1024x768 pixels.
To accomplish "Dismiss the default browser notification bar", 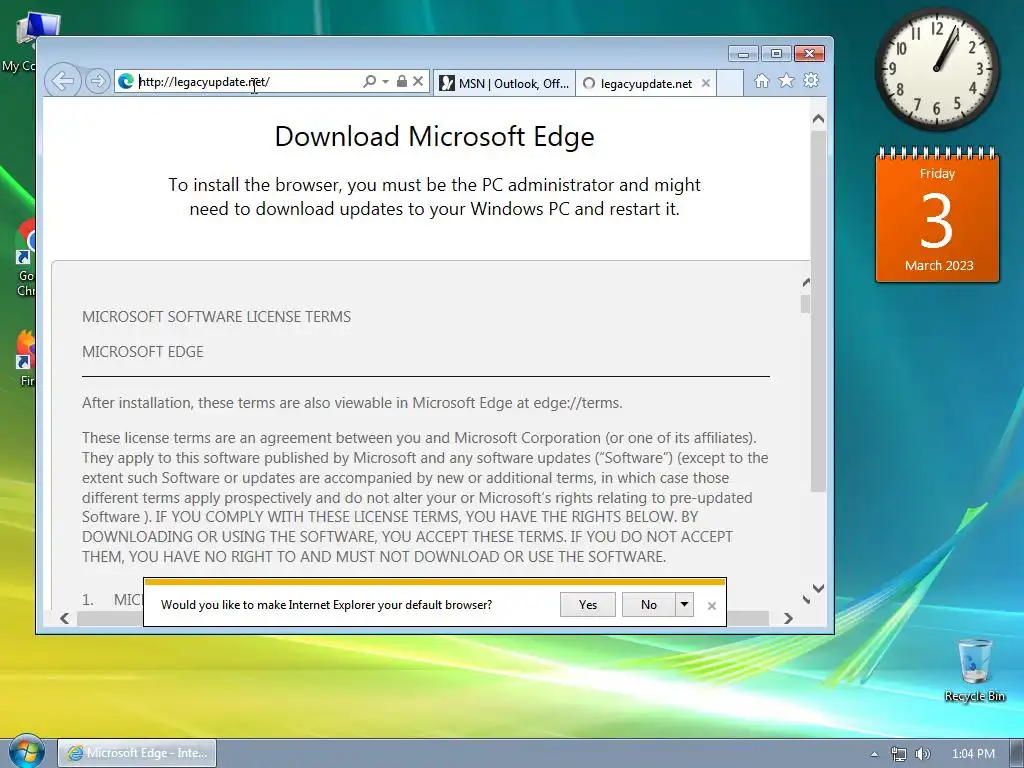I will coord(712,606).
